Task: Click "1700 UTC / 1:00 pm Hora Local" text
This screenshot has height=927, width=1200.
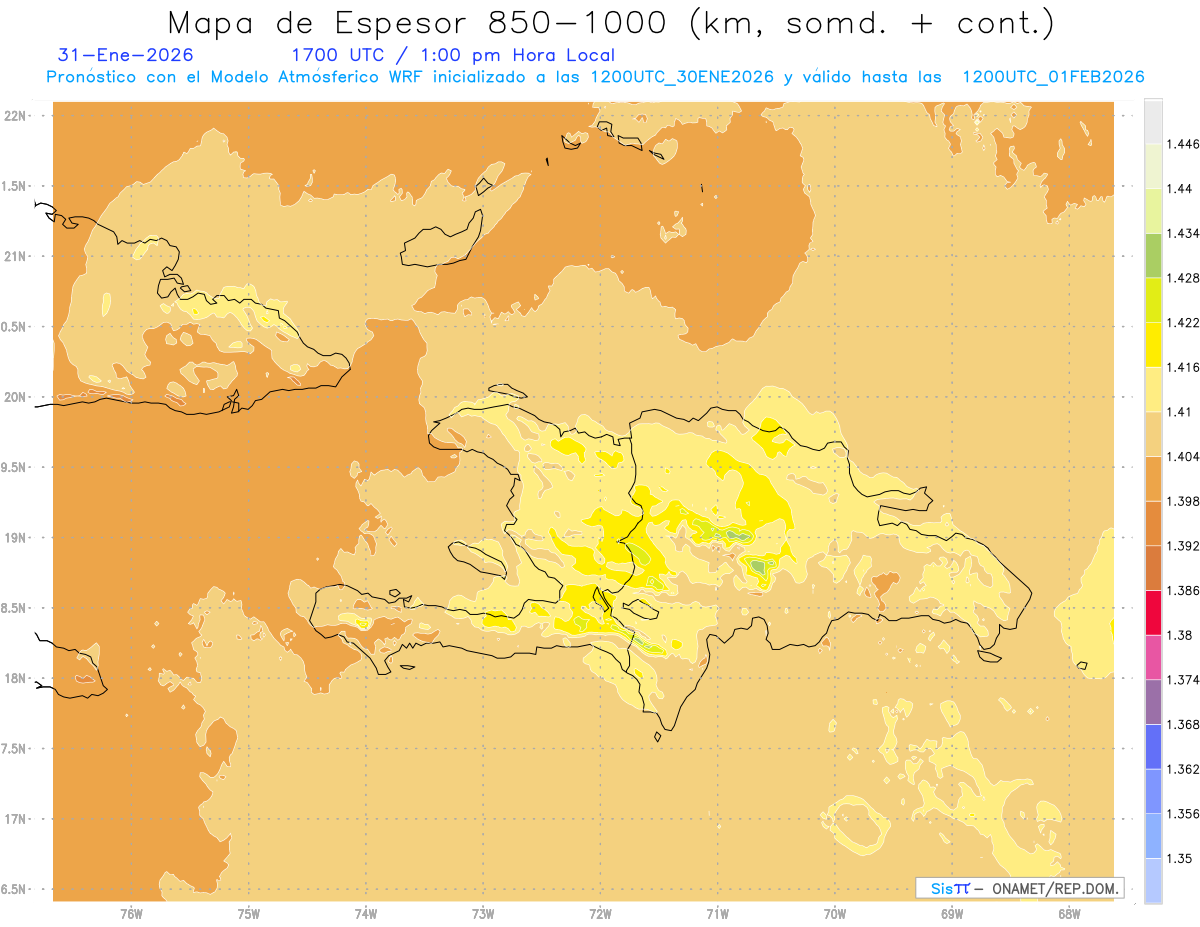Action: (453, 55)
